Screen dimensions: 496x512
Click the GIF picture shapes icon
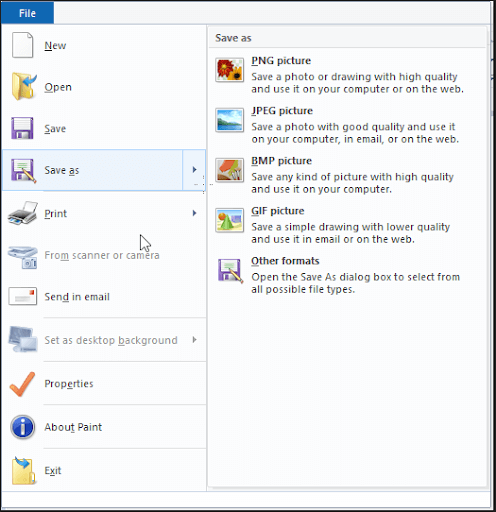(229, 220)
